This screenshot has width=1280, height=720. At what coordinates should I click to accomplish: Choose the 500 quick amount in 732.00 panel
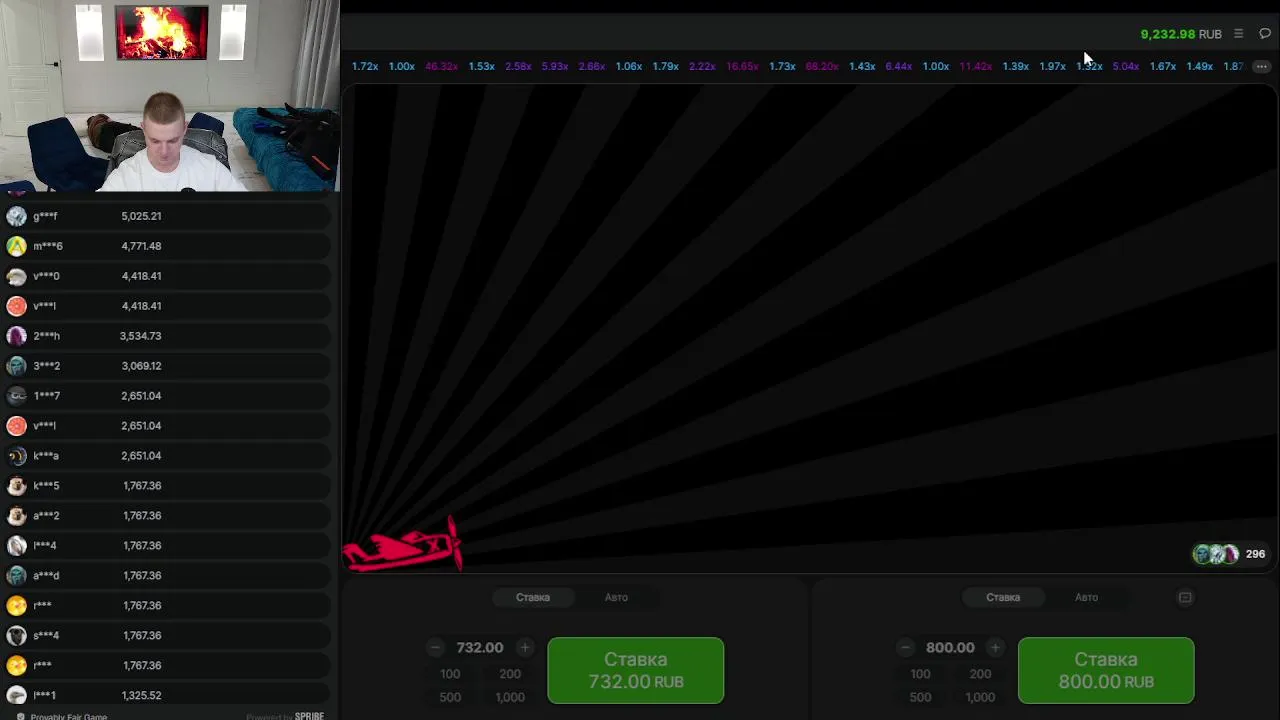coord(450,697)
